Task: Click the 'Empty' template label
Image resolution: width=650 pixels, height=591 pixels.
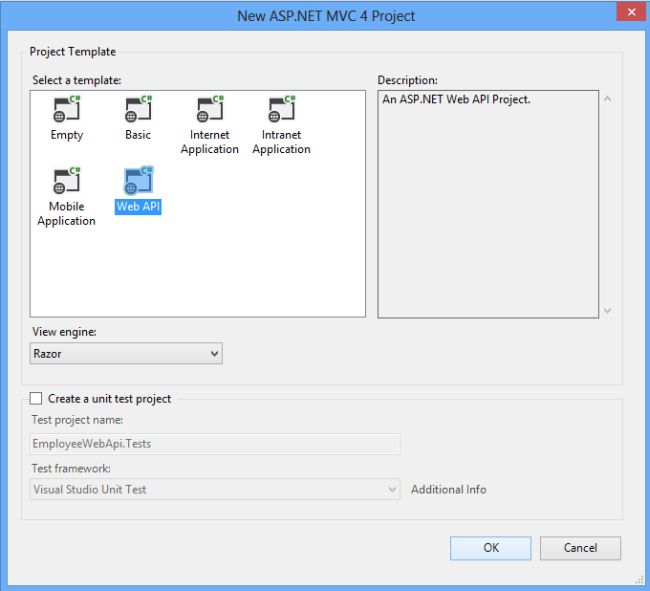Action: coord(67,135)
